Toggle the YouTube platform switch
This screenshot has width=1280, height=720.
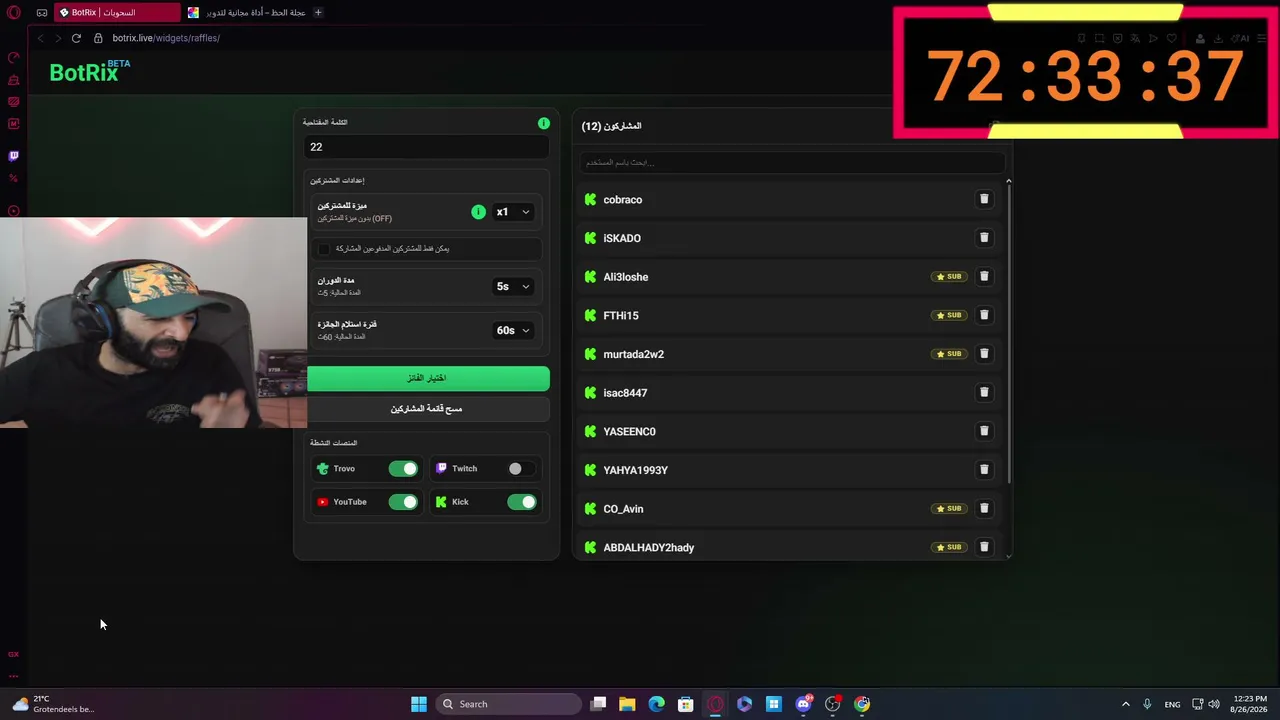[x=403, y=502]
